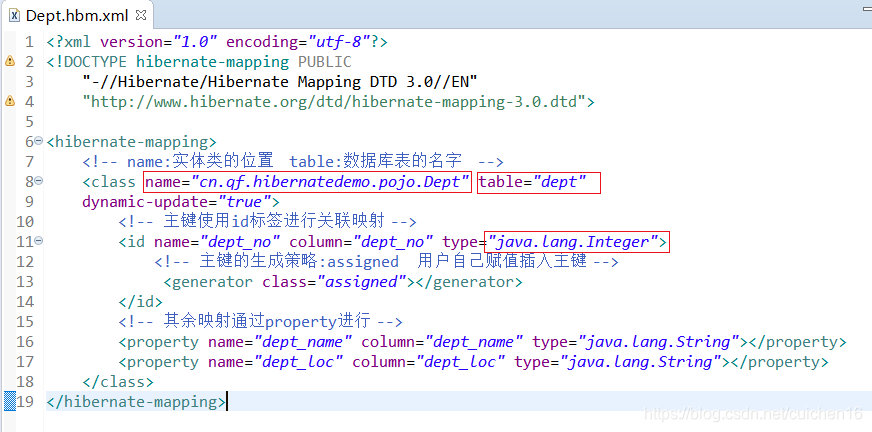The height and width of the screenshot is (432, 872).
Task: Select the Dept.hbm.xml editor tab
Action: [77, 15]
